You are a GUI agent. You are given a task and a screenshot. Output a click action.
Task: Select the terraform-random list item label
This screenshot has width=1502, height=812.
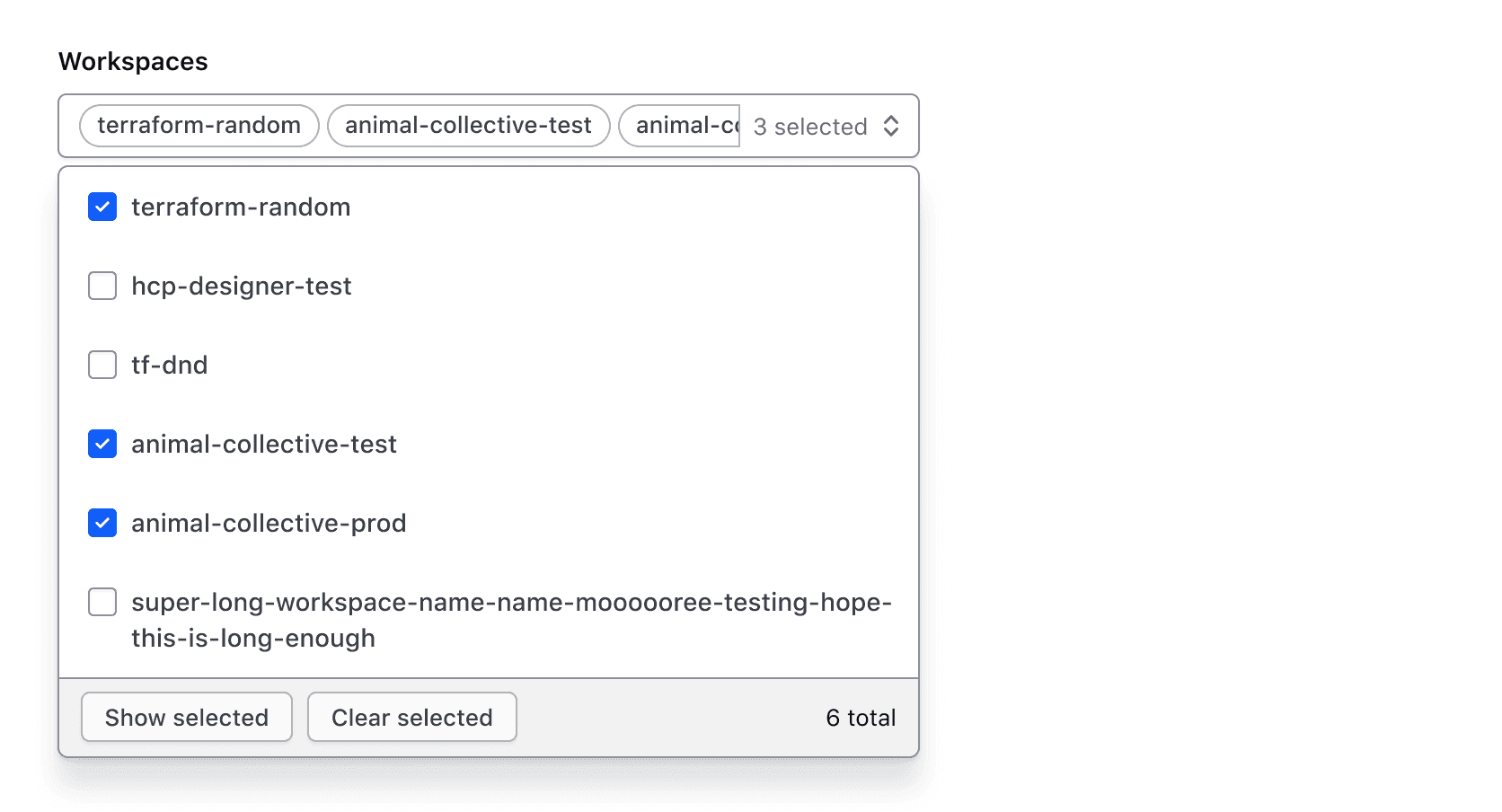click(x=241, y=207)
